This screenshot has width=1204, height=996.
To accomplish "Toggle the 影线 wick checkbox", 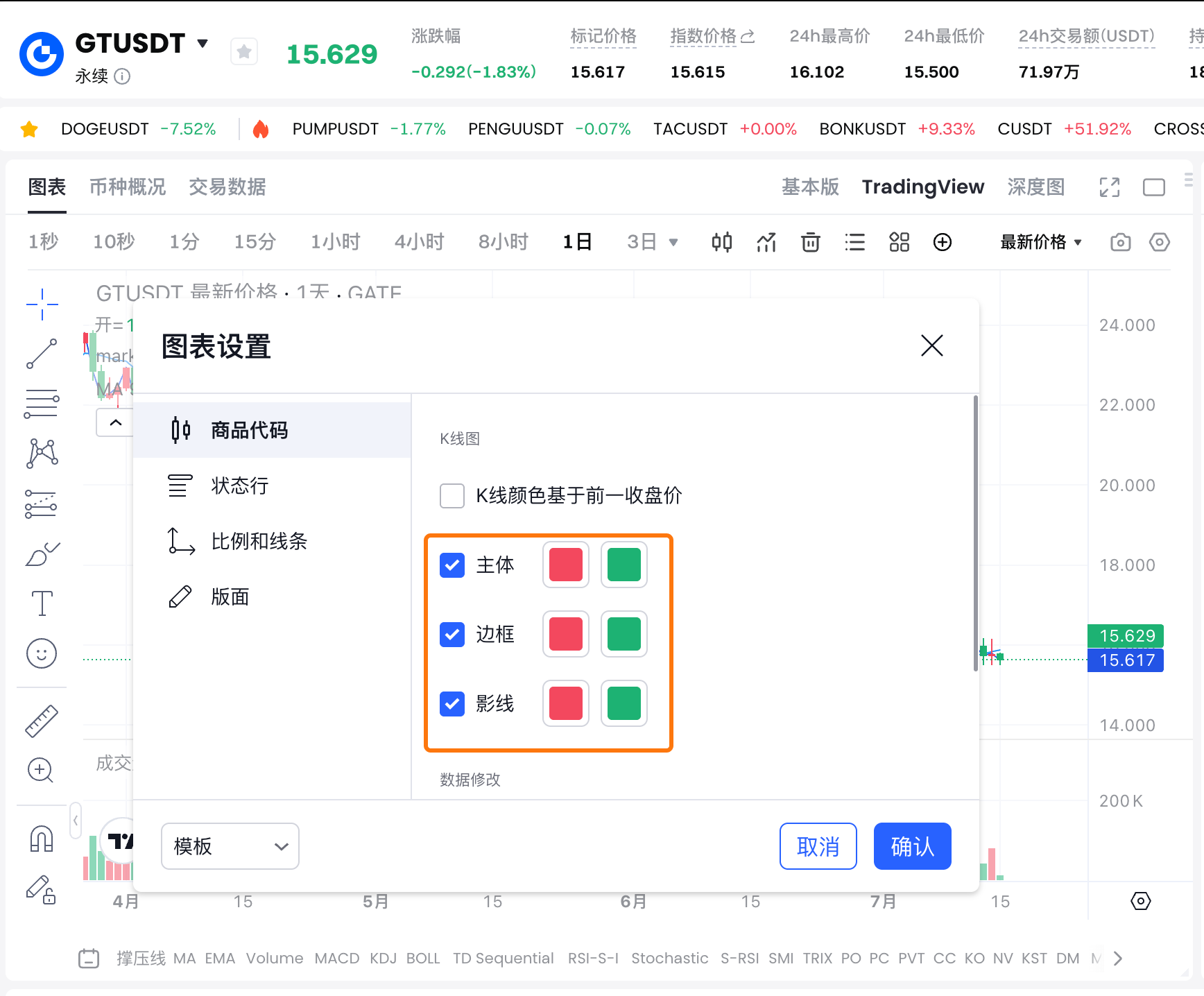I will coord(452,704).
